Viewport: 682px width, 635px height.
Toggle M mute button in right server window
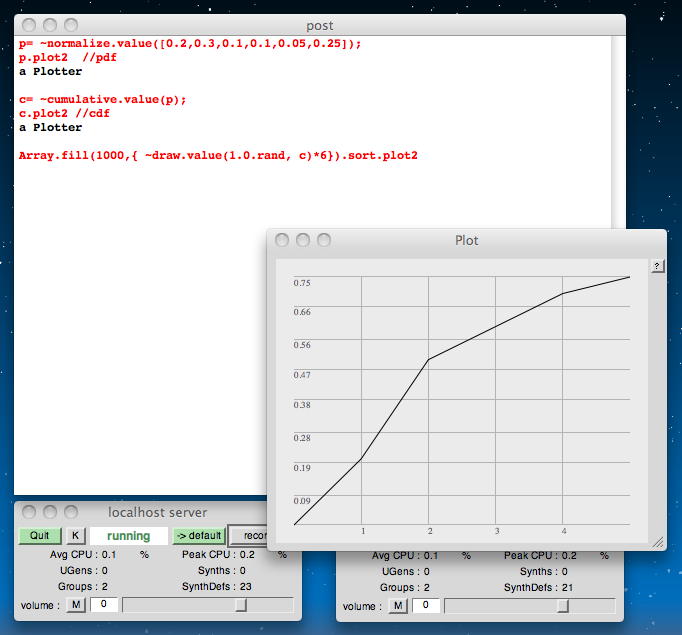pyautogui.click(x=398, y=605)
